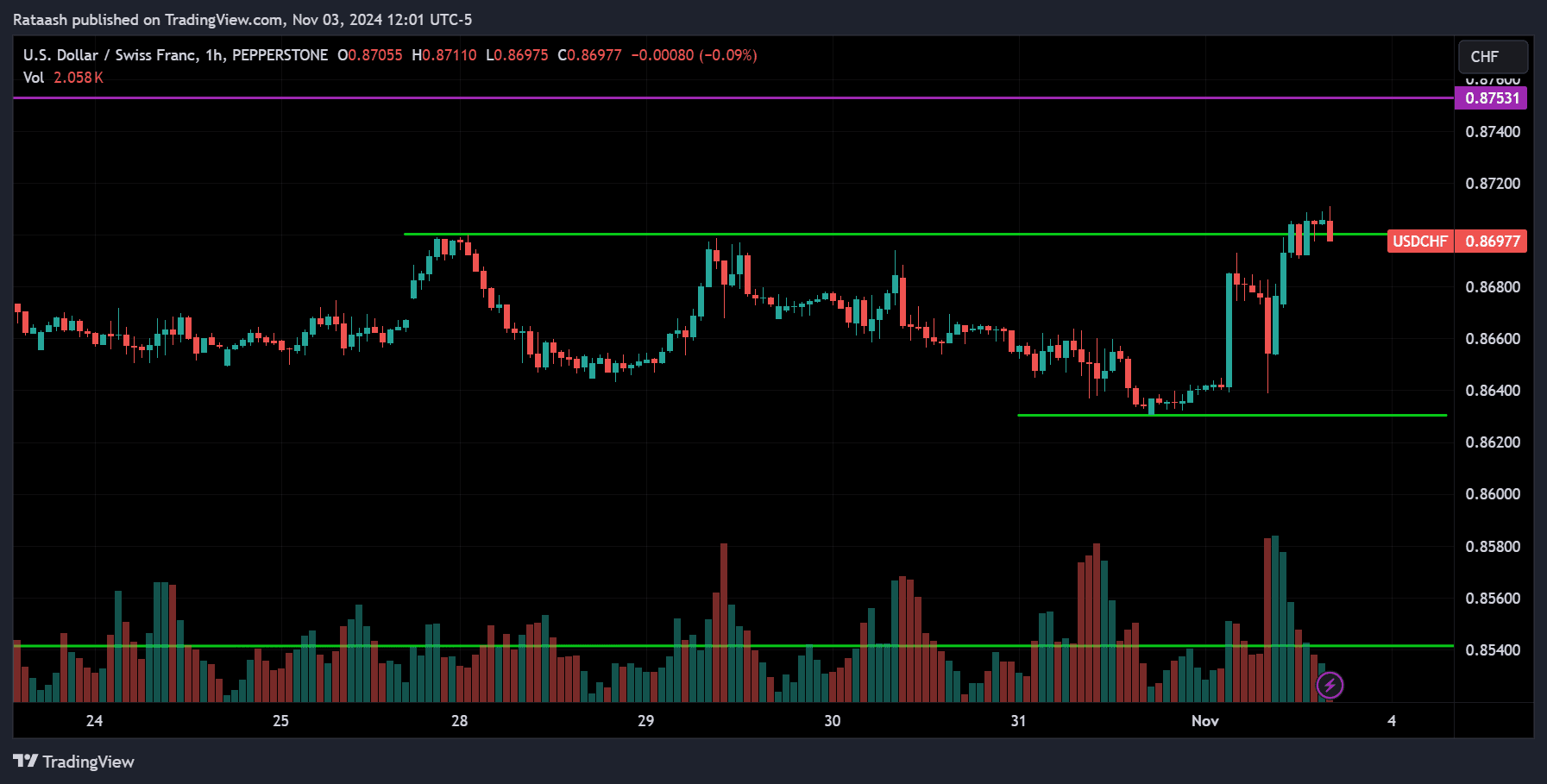Click the 0.86400 price axis label

coord(1493,391)
